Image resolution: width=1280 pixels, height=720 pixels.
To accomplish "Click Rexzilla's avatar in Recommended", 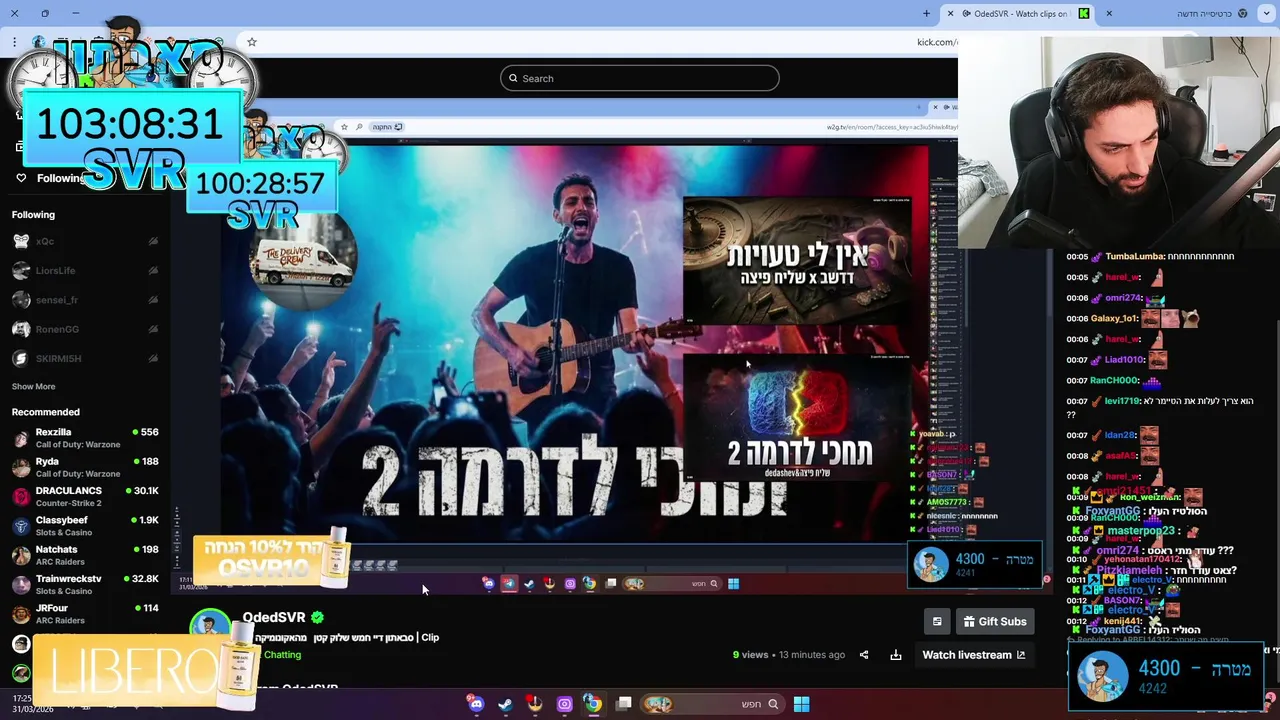I will coord(21,438).
